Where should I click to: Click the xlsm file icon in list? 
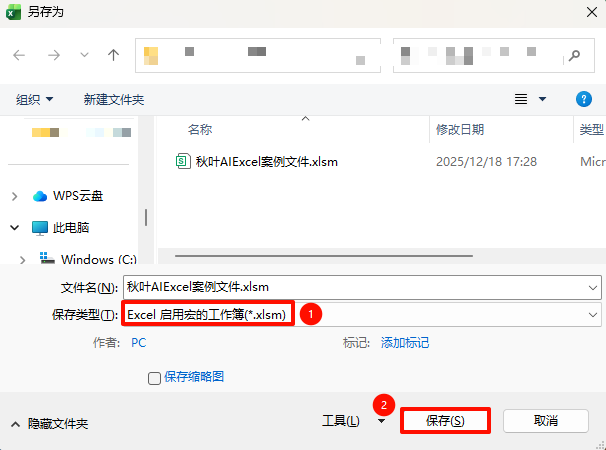[183, 161]
